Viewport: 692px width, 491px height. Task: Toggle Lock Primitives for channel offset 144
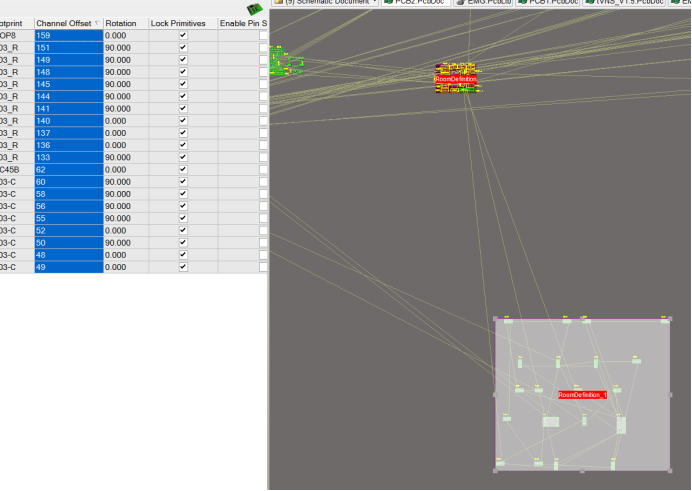pos(183,96)
